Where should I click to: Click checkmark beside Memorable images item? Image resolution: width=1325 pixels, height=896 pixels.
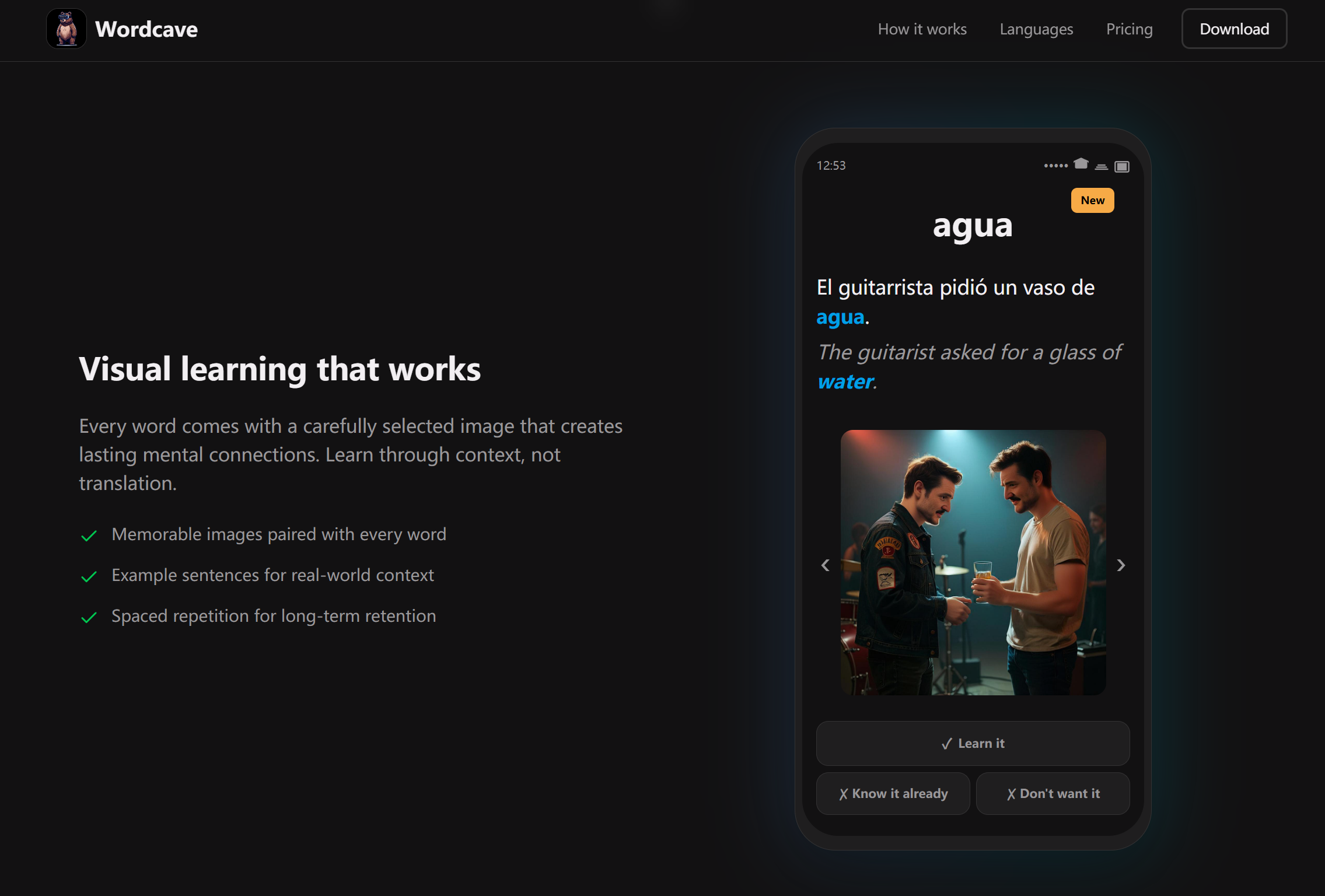[x=89, y=535]
